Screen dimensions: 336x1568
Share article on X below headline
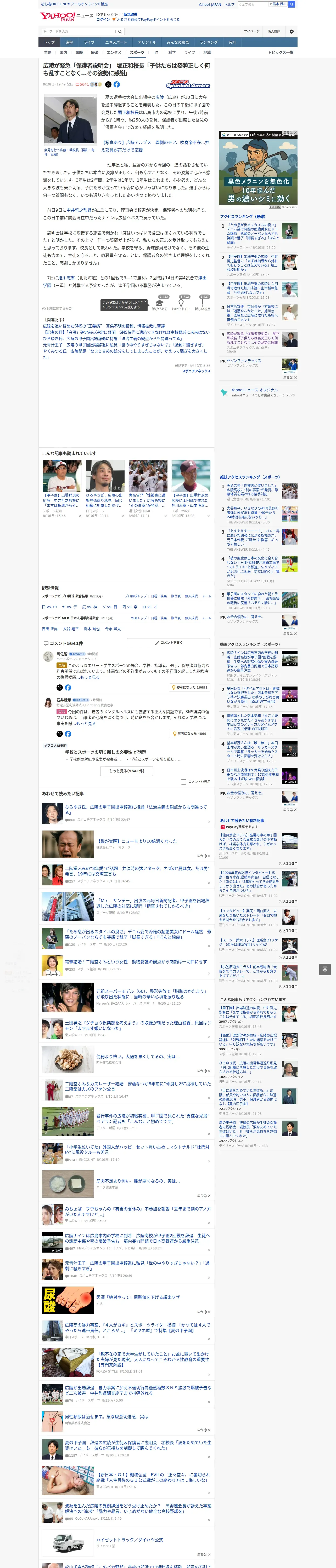pos(109,85)
